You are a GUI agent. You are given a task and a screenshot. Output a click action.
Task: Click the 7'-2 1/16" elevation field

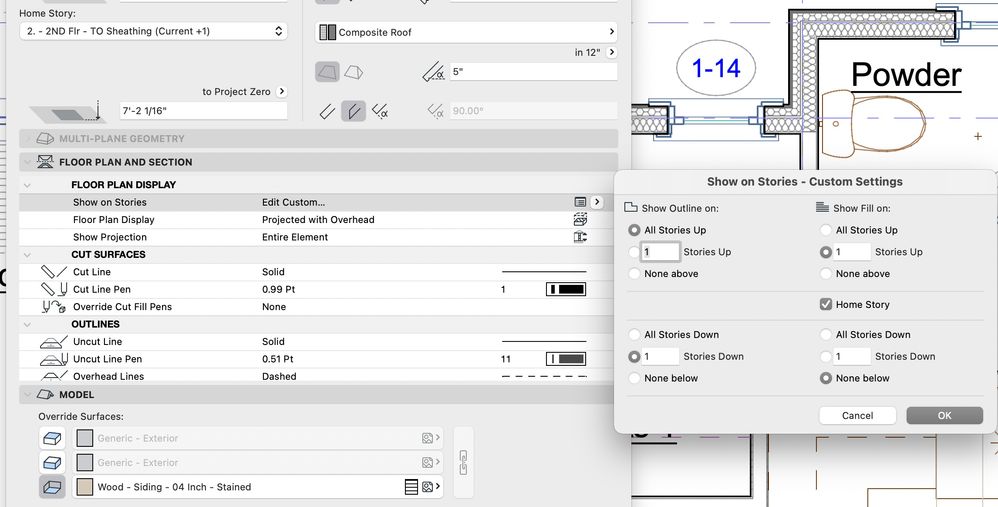(203, 111)
